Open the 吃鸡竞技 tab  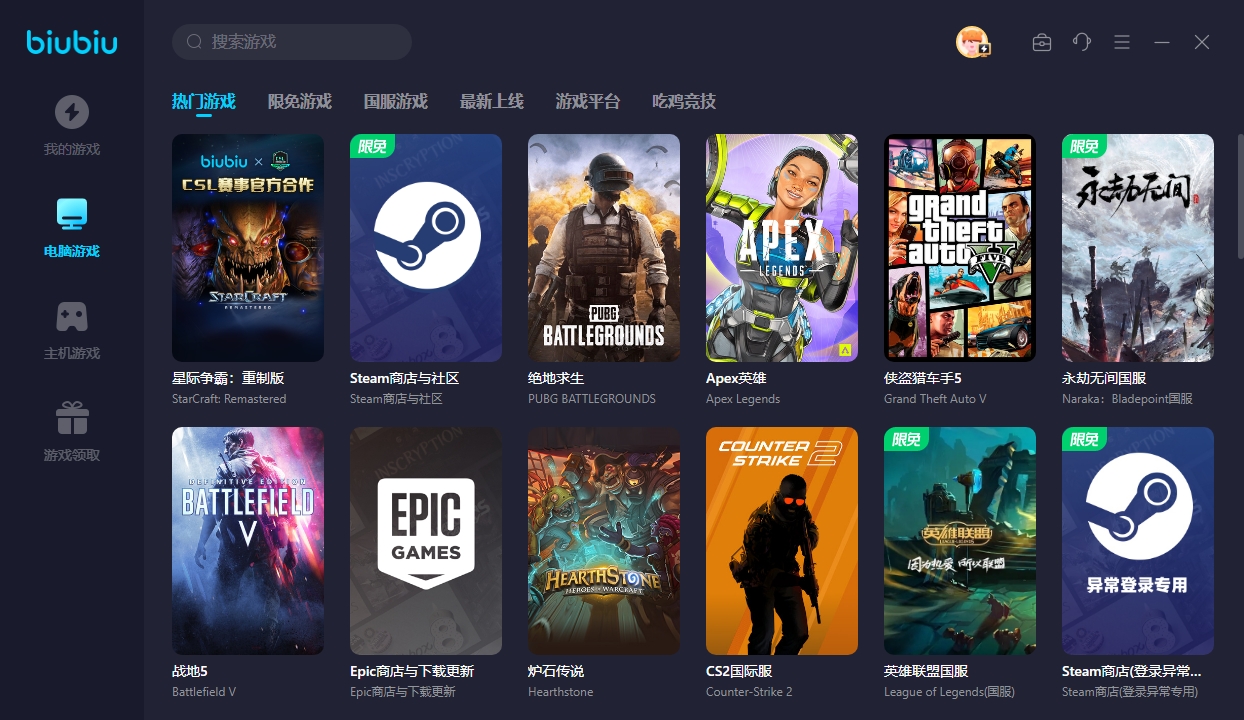tap(683, 101)
